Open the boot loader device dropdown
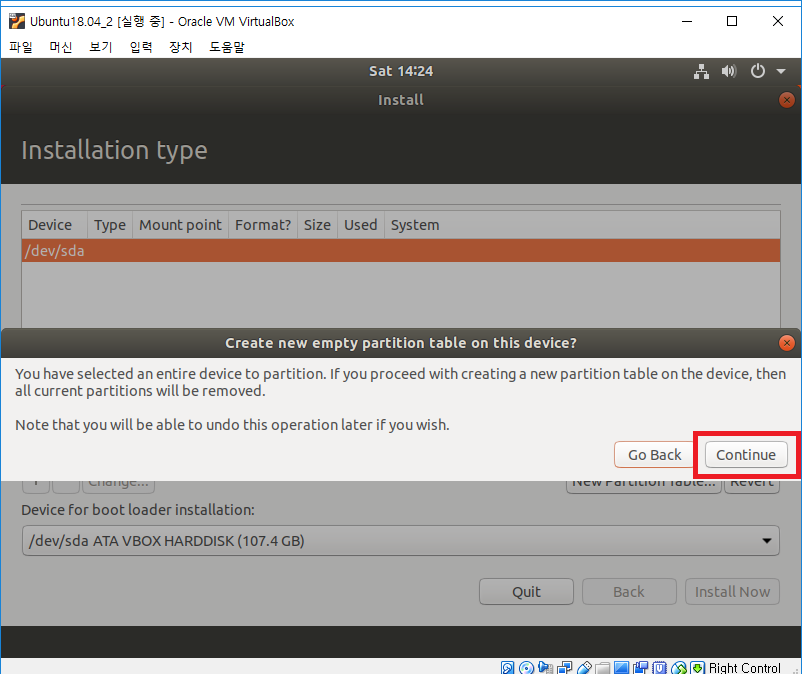The width and height of the screenshot is (802, 674). click(x=401, y=541)
